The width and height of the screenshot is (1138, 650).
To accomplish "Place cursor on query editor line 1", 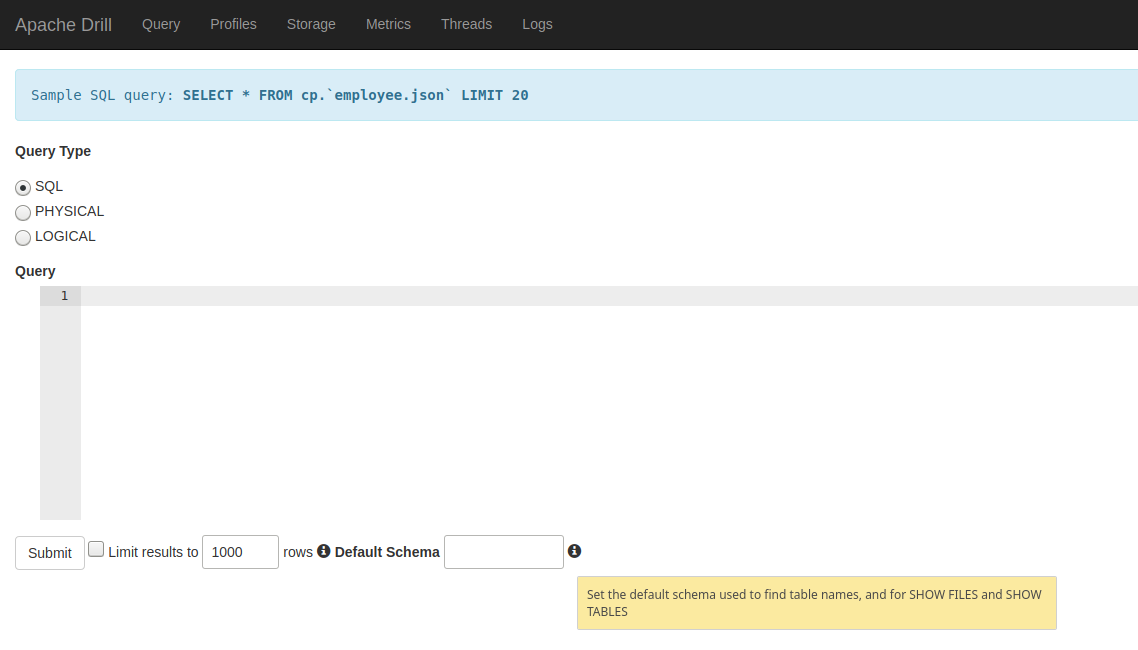I will click(610, 296).
